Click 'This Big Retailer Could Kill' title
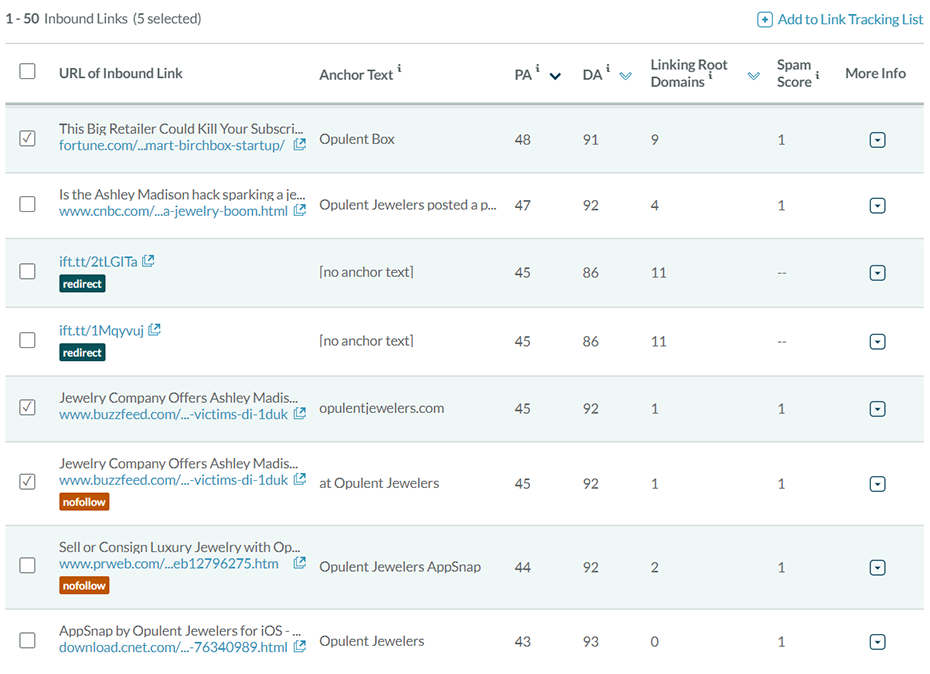Screen dimensions: 930x674 (181, 129)
